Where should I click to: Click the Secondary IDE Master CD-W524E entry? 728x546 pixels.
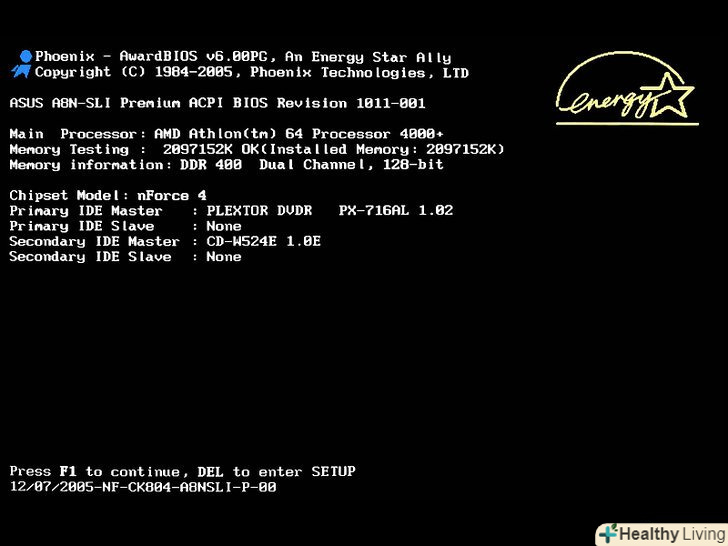click(165, 241)
